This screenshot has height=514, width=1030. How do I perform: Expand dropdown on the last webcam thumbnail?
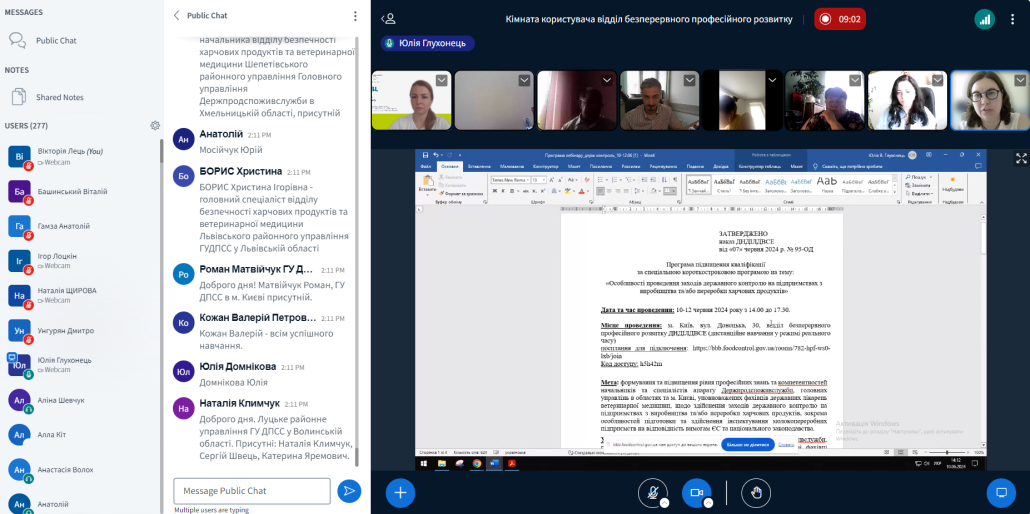(1019, 80)
